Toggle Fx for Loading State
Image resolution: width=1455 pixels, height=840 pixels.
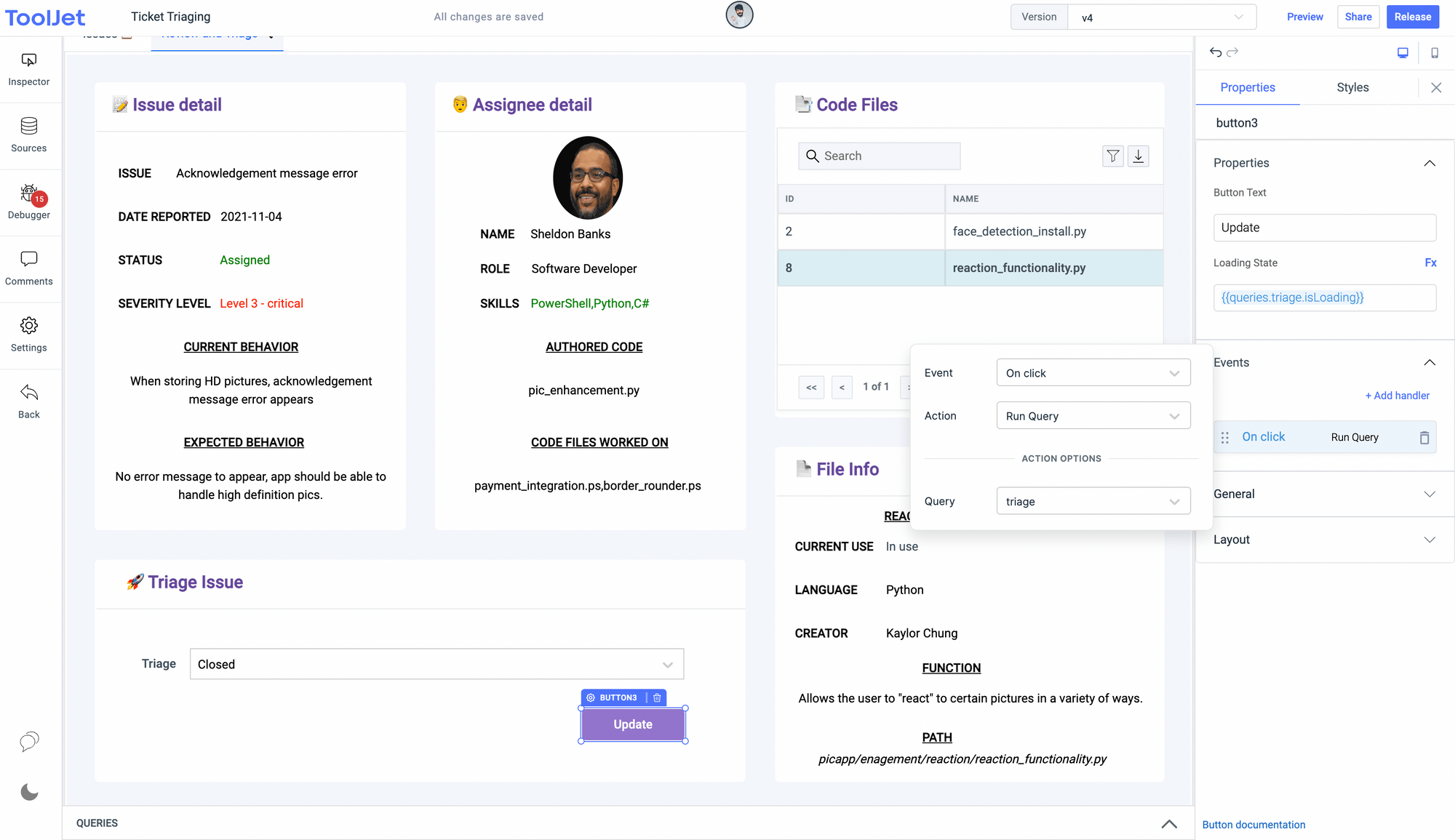[1430, 263]
